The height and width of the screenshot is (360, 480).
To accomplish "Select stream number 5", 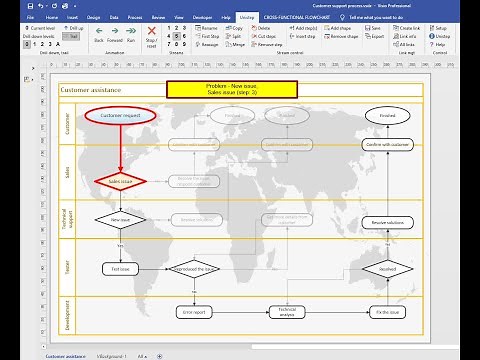I will tap(176, 36).
